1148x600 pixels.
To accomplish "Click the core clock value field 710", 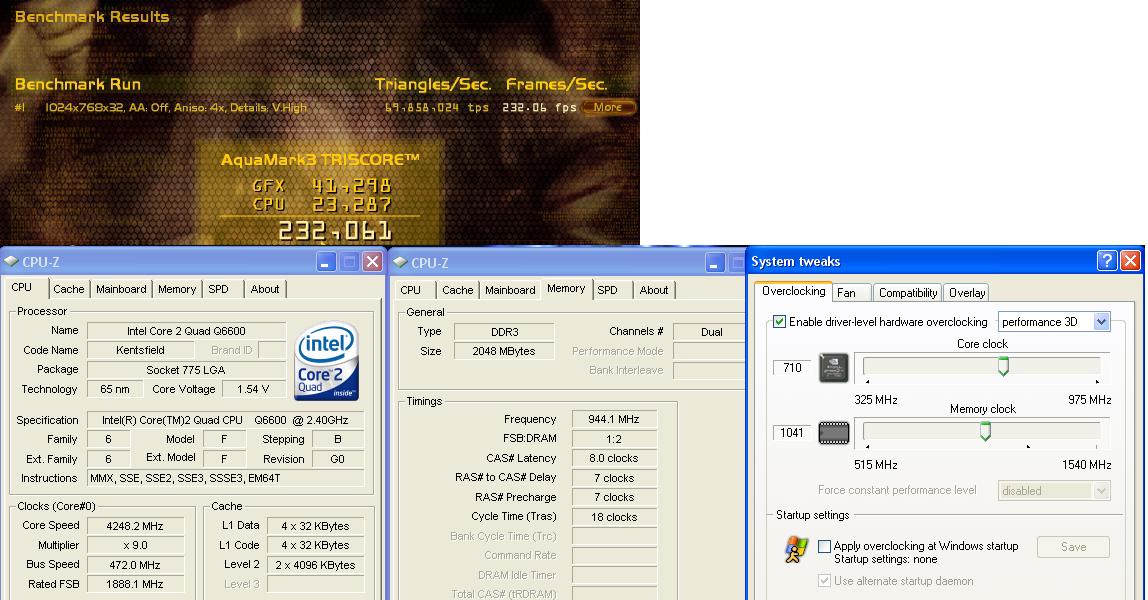I will click(792, 368).
